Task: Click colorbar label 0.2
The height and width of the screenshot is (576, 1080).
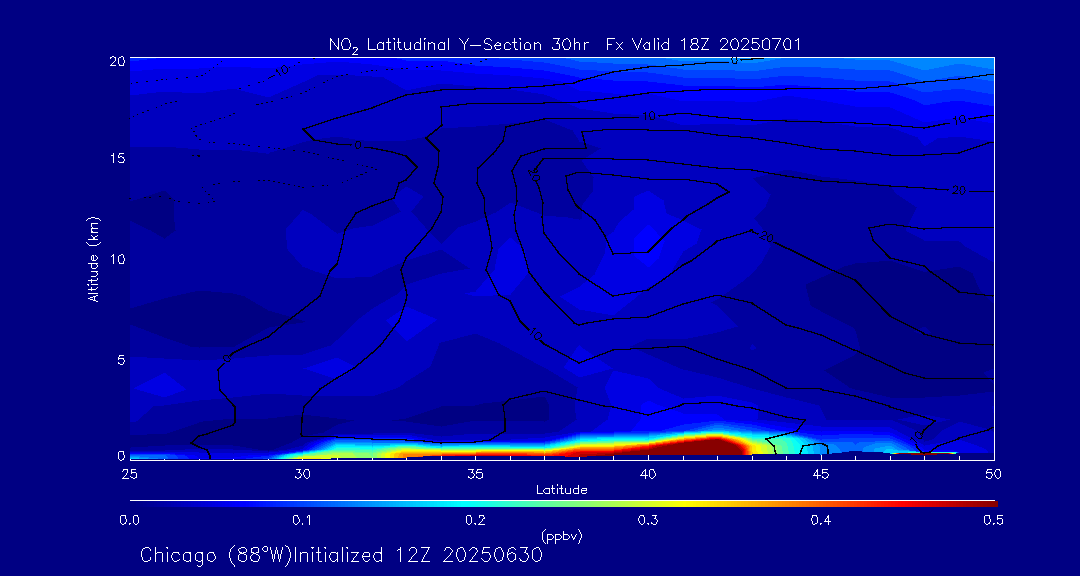Action: coord(475,521)
